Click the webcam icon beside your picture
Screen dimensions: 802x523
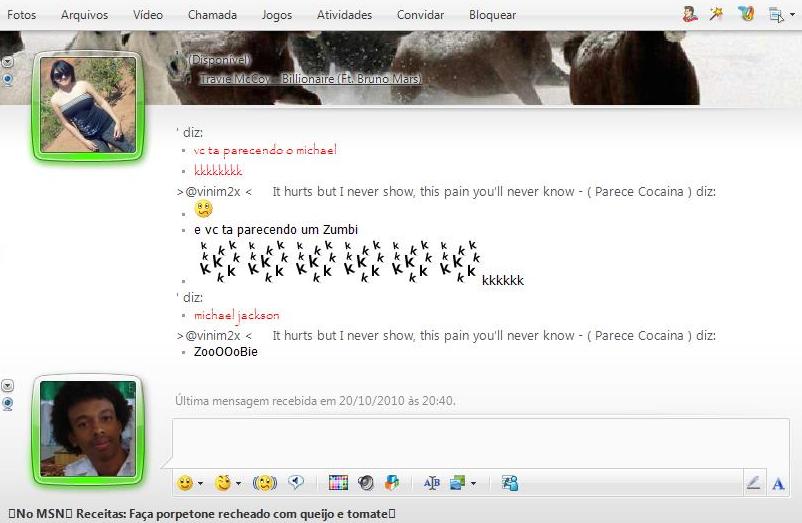(x=7, y=404)
